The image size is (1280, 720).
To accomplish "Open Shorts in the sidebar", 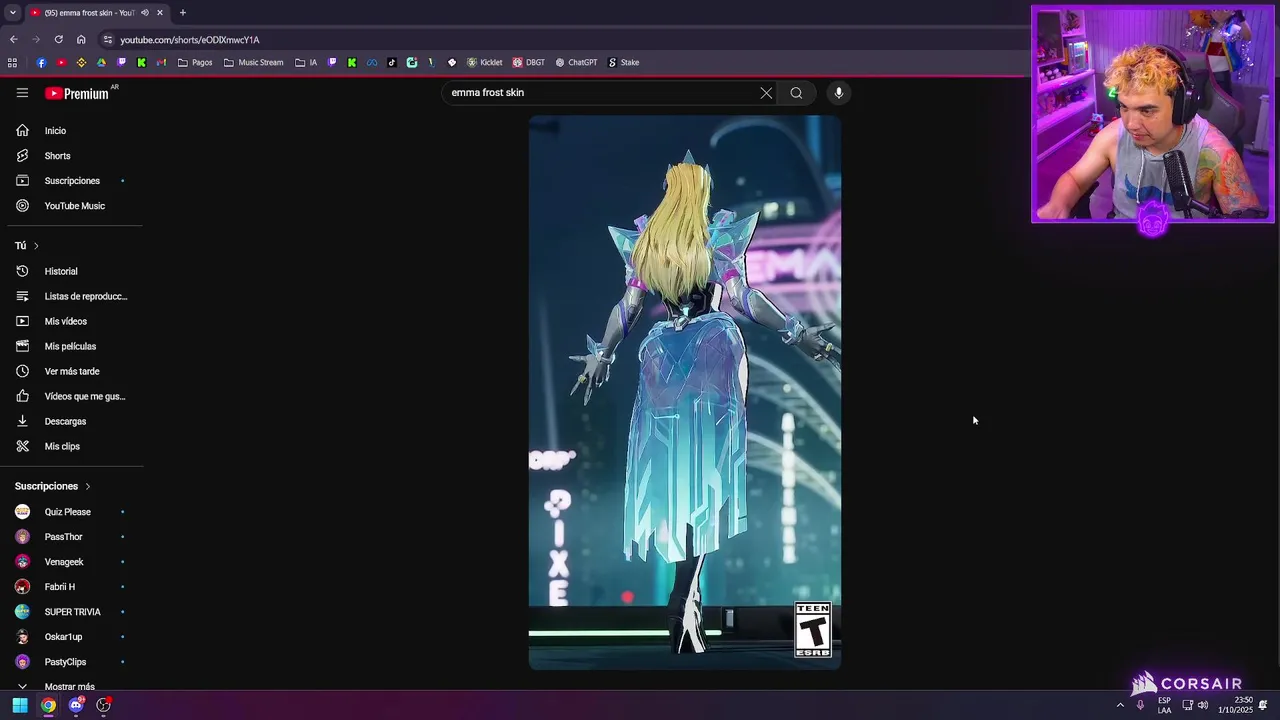I will click(x=70, y=156).
